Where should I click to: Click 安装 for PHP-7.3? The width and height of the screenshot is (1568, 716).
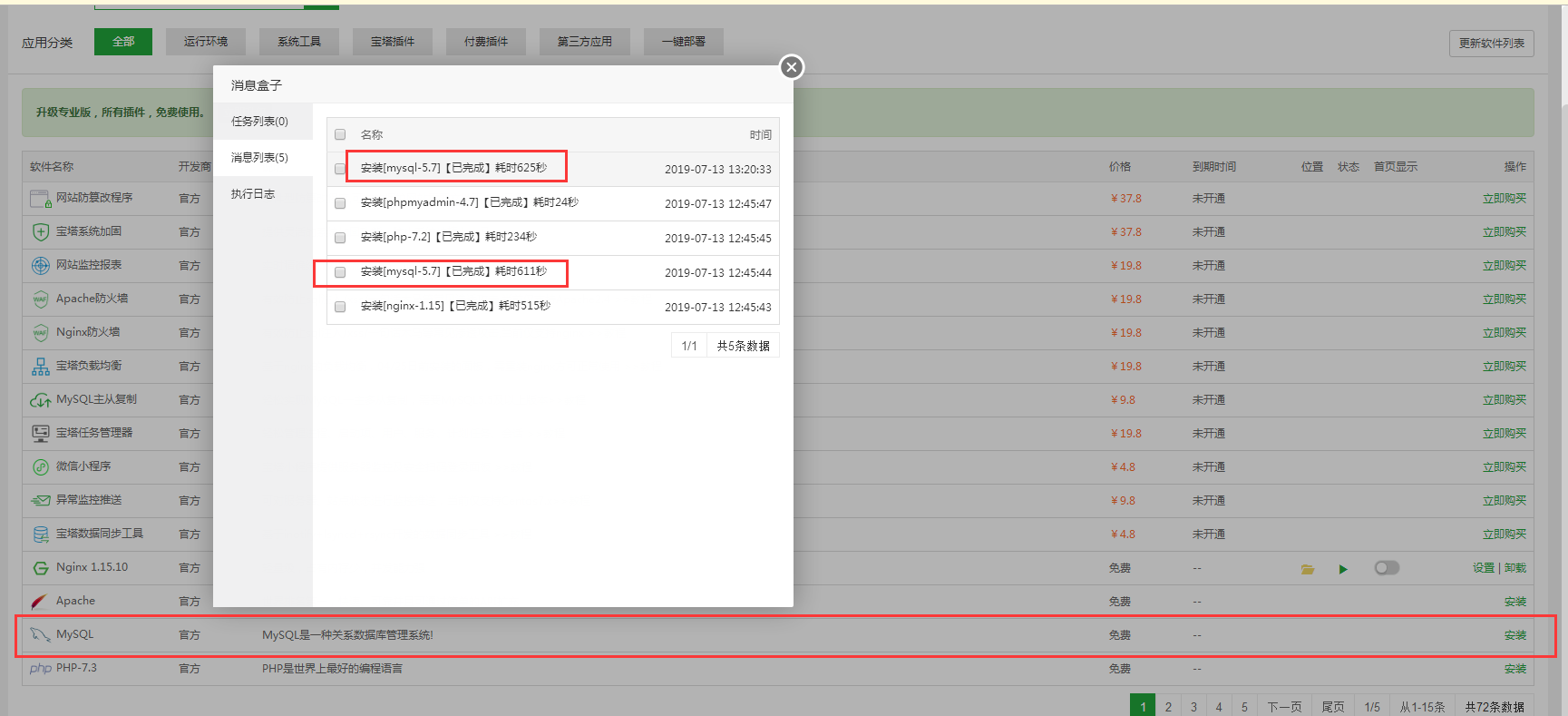[1515, 669]
